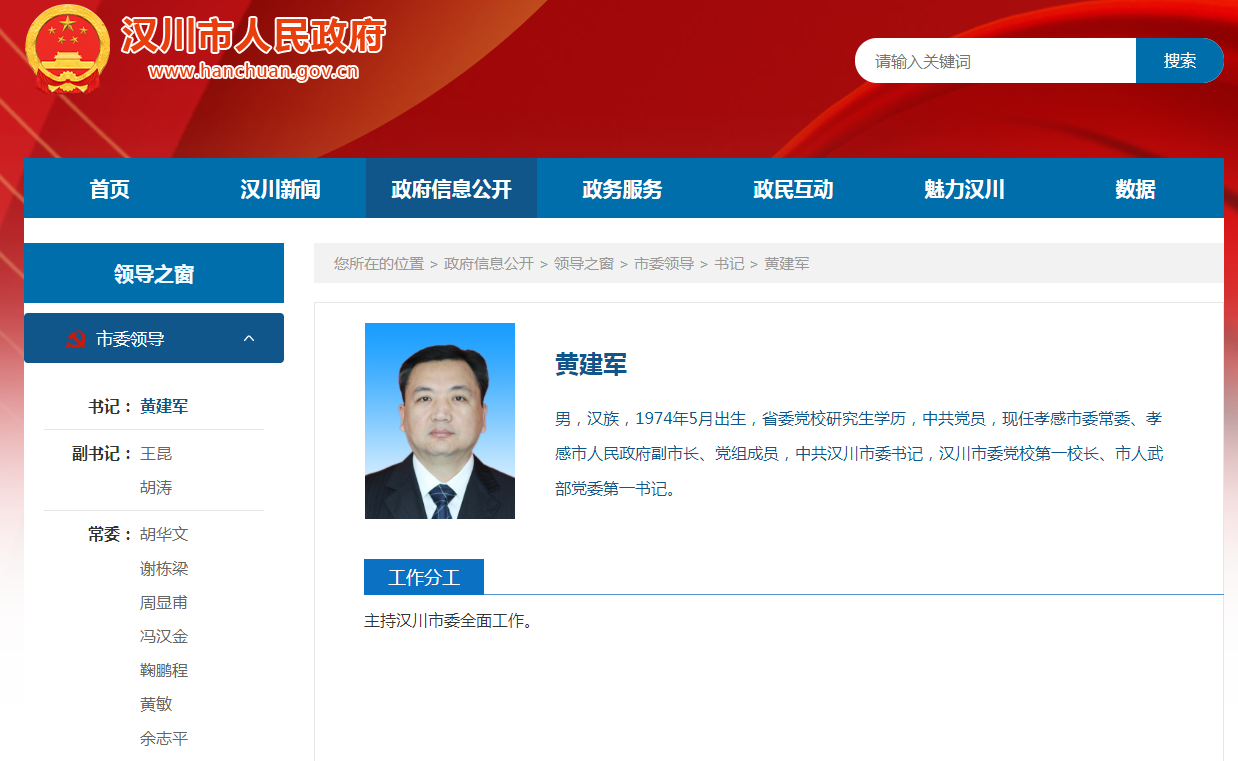Click the 领导之窗 sidebar header
This screenshot has height=761, width=1238.
click(x=154, y=273)
